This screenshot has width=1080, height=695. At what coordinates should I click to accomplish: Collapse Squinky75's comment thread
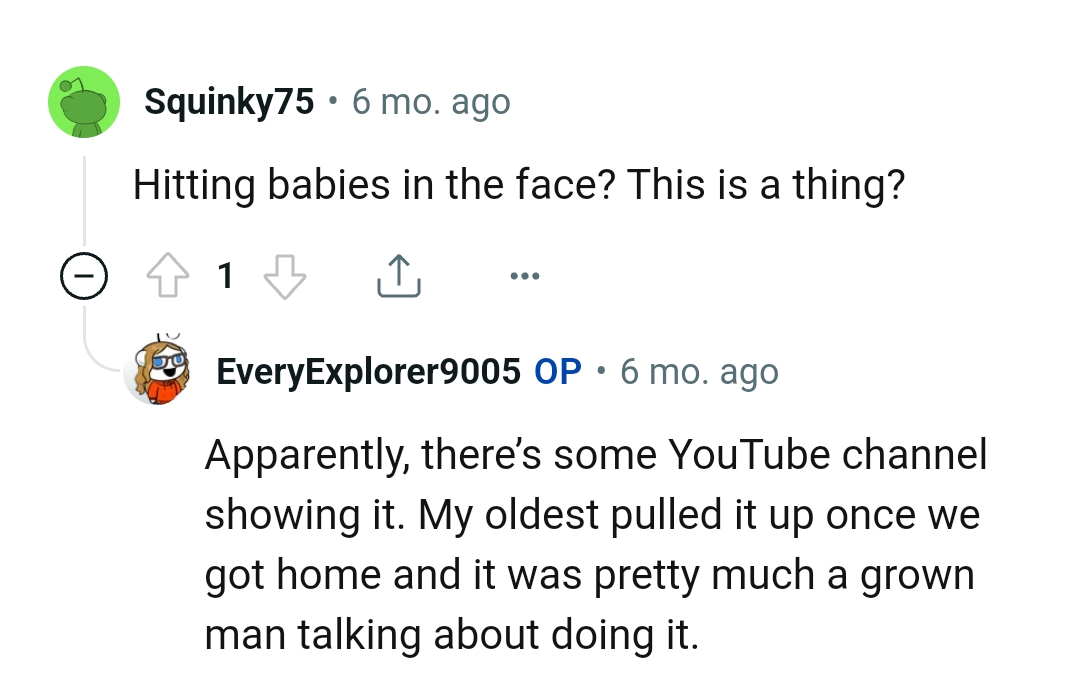tap(84, 276)
